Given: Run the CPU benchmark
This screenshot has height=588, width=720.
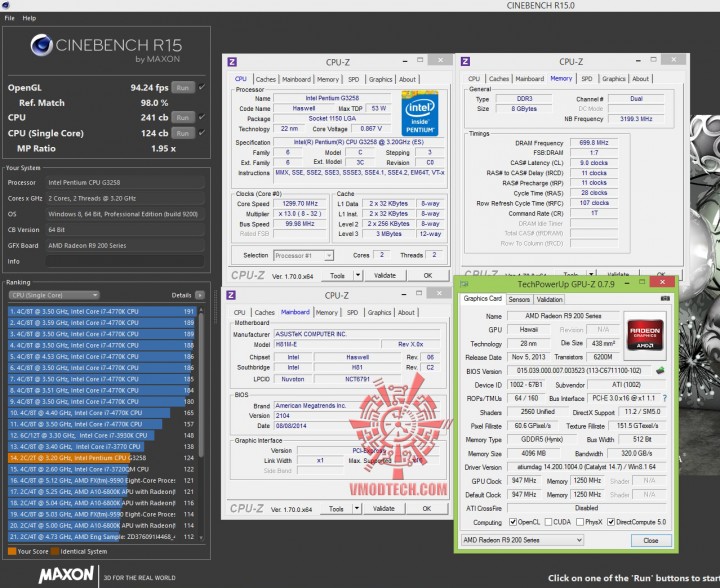Looking at the screenshot, I should pos(183,118).
